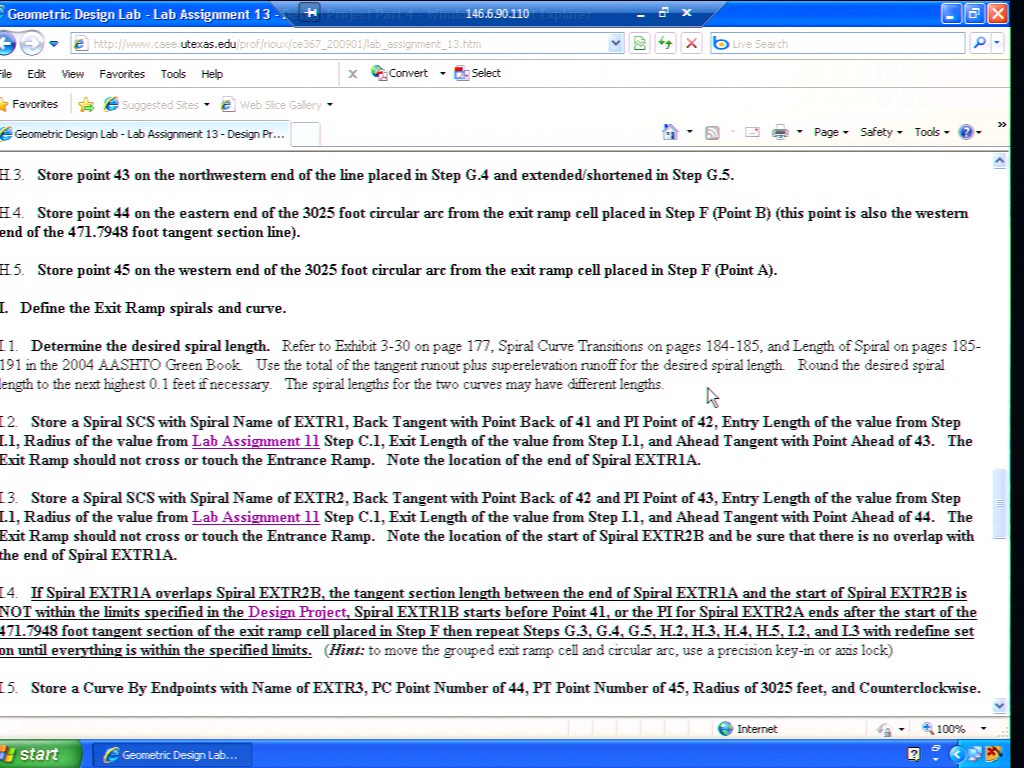The height and width of the screenshot is (768, 1024).
Task: Click the RSS feeds icon
Action: click(x=712, y=133)
